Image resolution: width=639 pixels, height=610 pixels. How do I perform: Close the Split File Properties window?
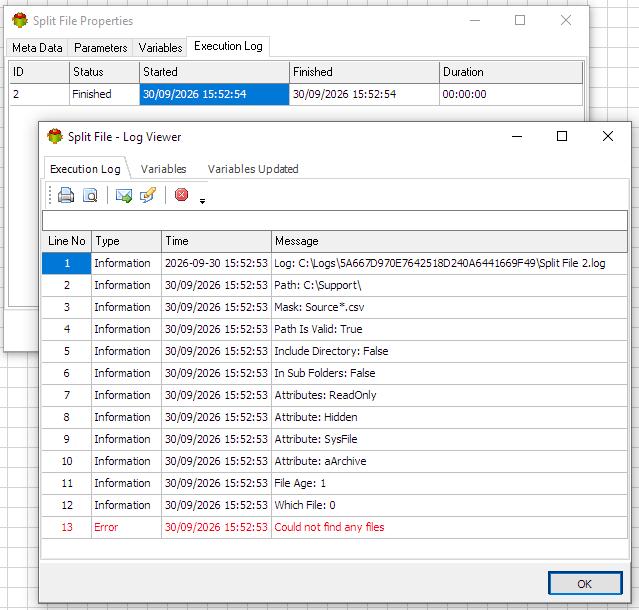[x=566, y=20]
